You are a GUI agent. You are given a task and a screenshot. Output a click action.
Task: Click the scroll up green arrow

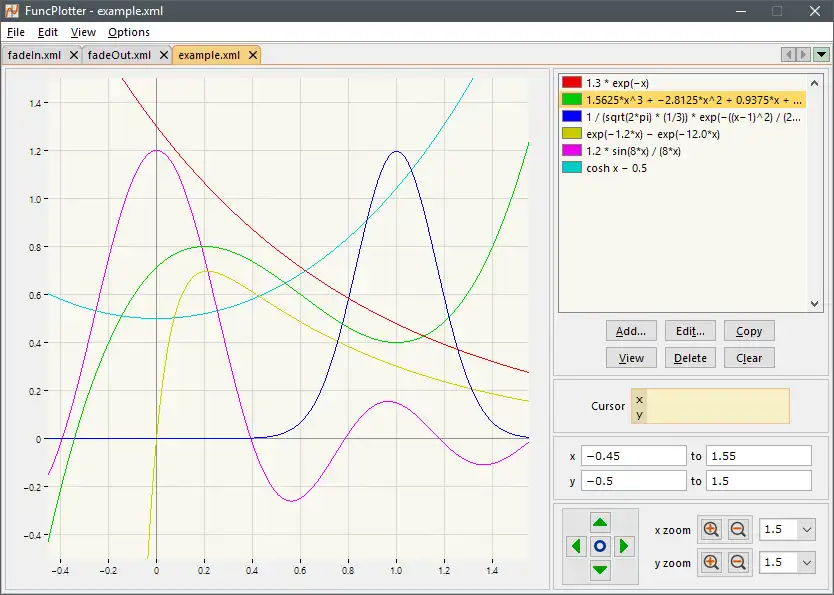[600, 522]
